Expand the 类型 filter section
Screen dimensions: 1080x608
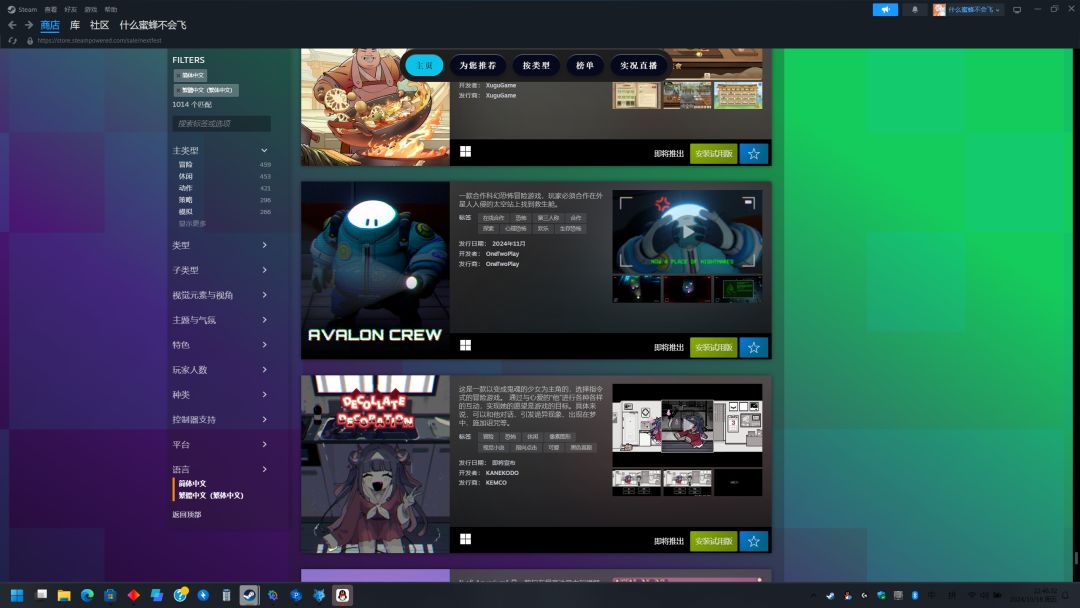click(x=221, y=245)
